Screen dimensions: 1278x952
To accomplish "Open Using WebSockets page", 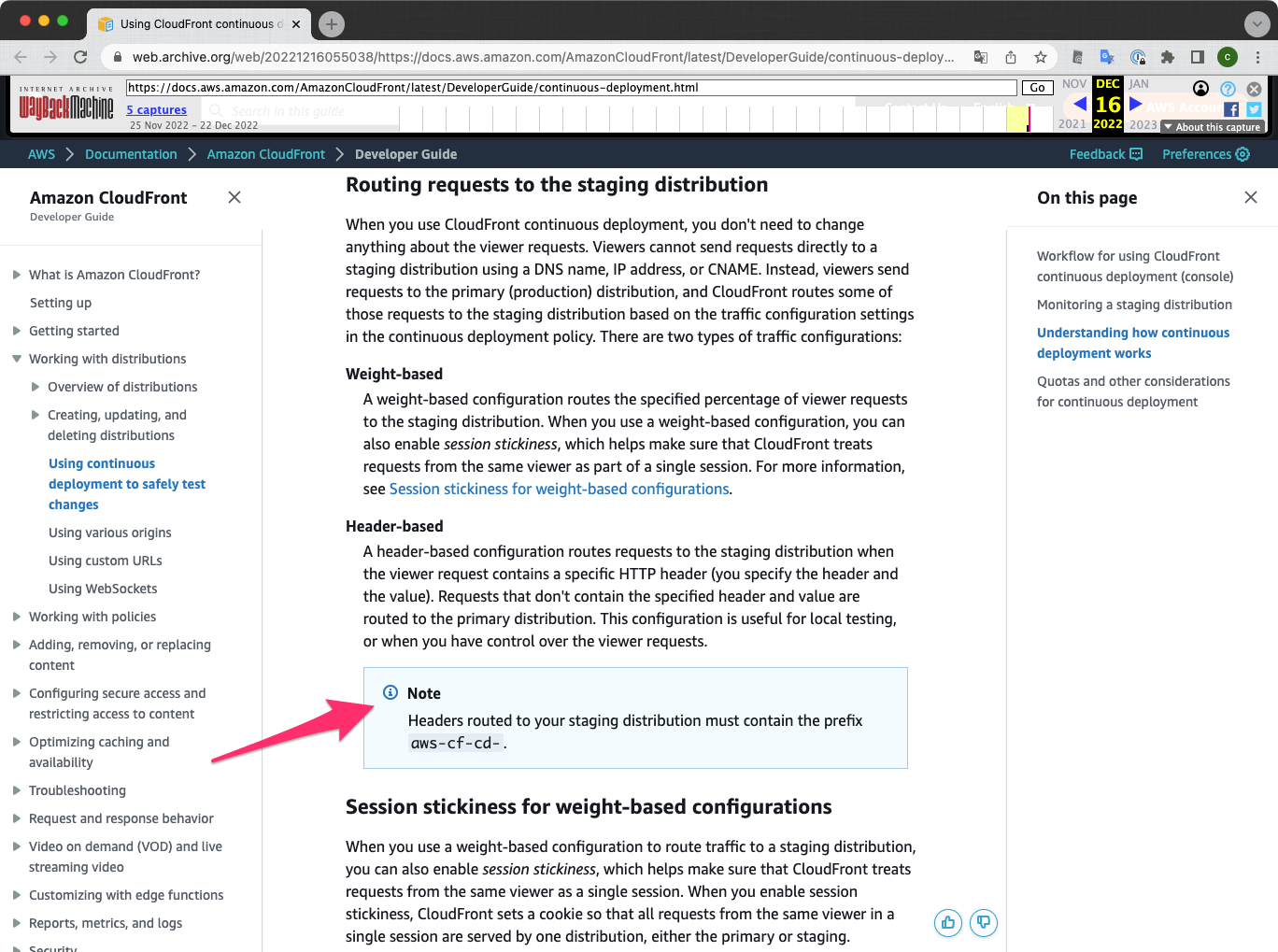I will tap(103, 589).
